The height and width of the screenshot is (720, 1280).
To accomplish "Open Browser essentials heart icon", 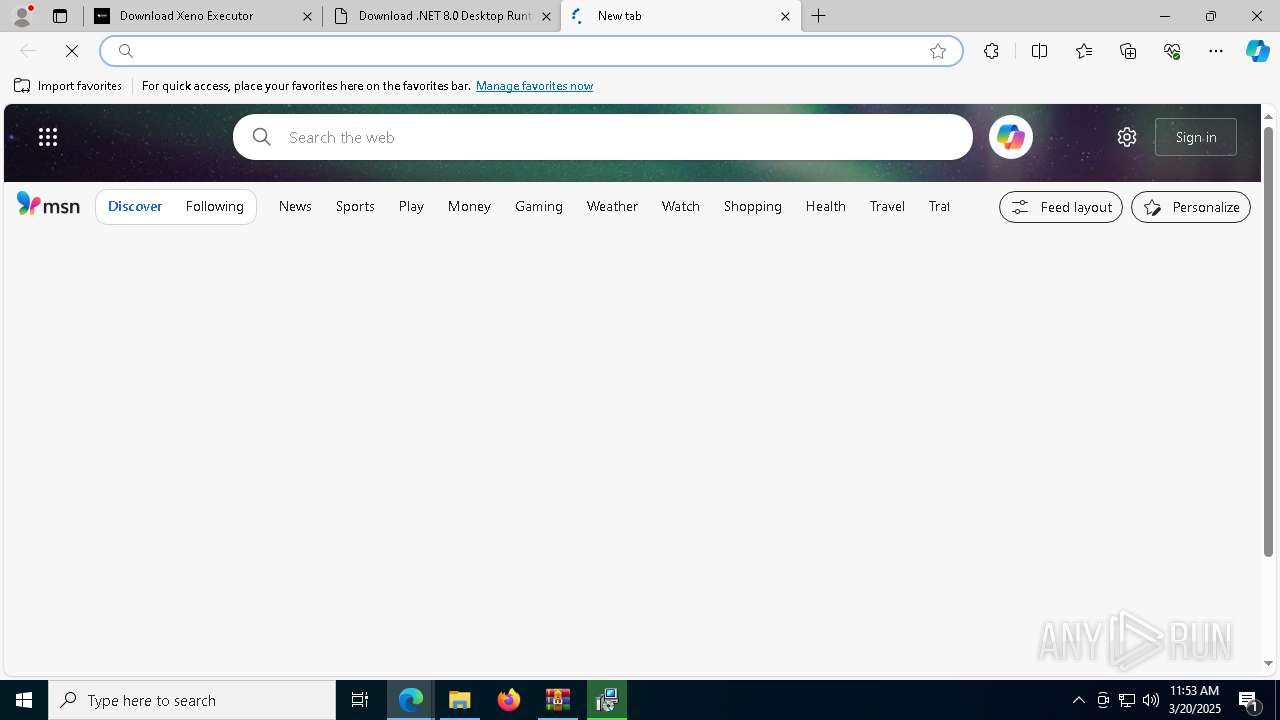I will (x=1172, y=51).
